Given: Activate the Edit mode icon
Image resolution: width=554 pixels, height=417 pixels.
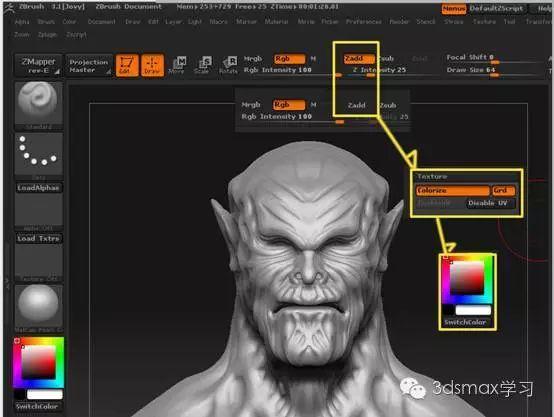Looking at the screenshot, I should tap(127, 65).
